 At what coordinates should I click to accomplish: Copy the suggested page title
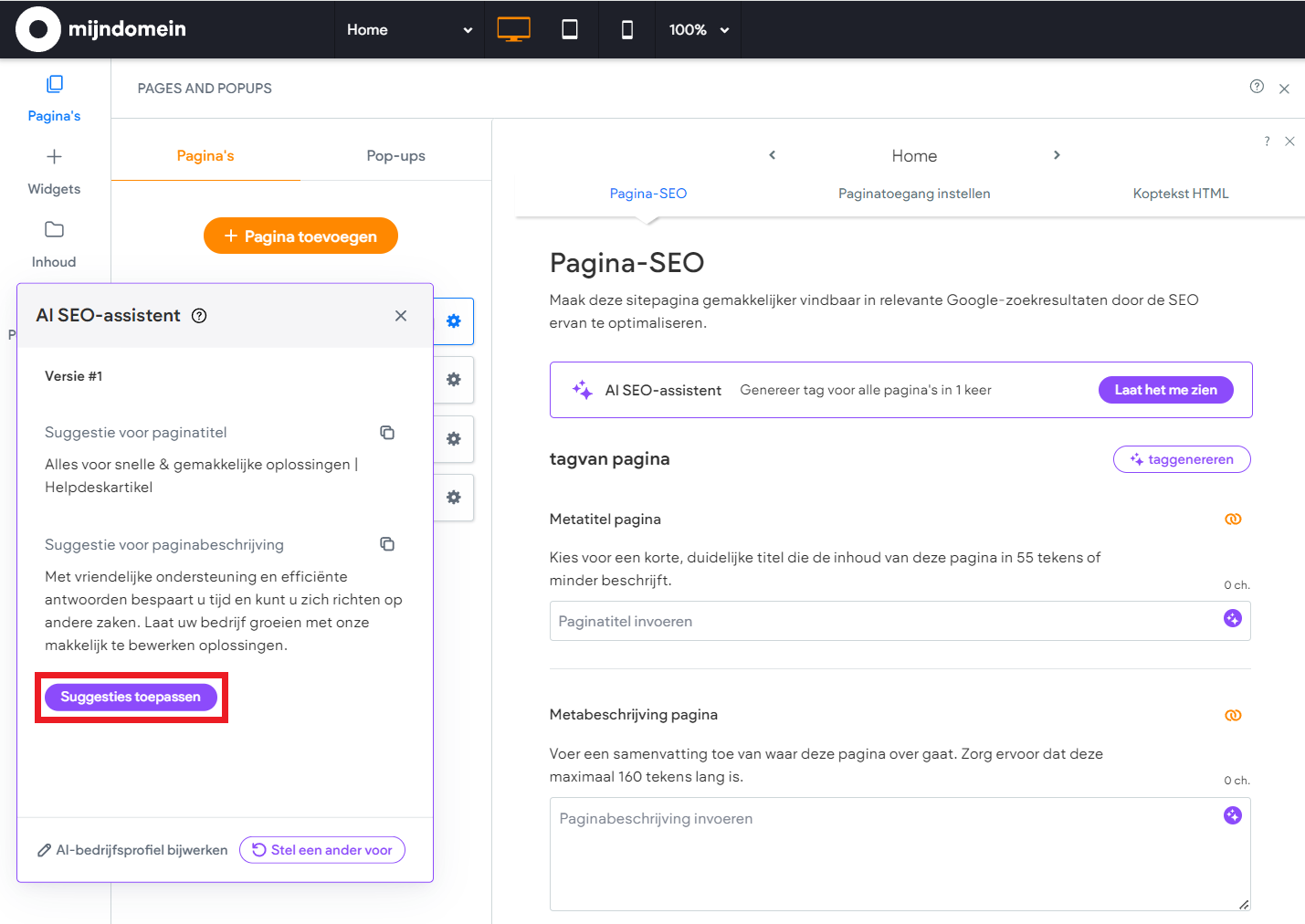click(387, 433)
